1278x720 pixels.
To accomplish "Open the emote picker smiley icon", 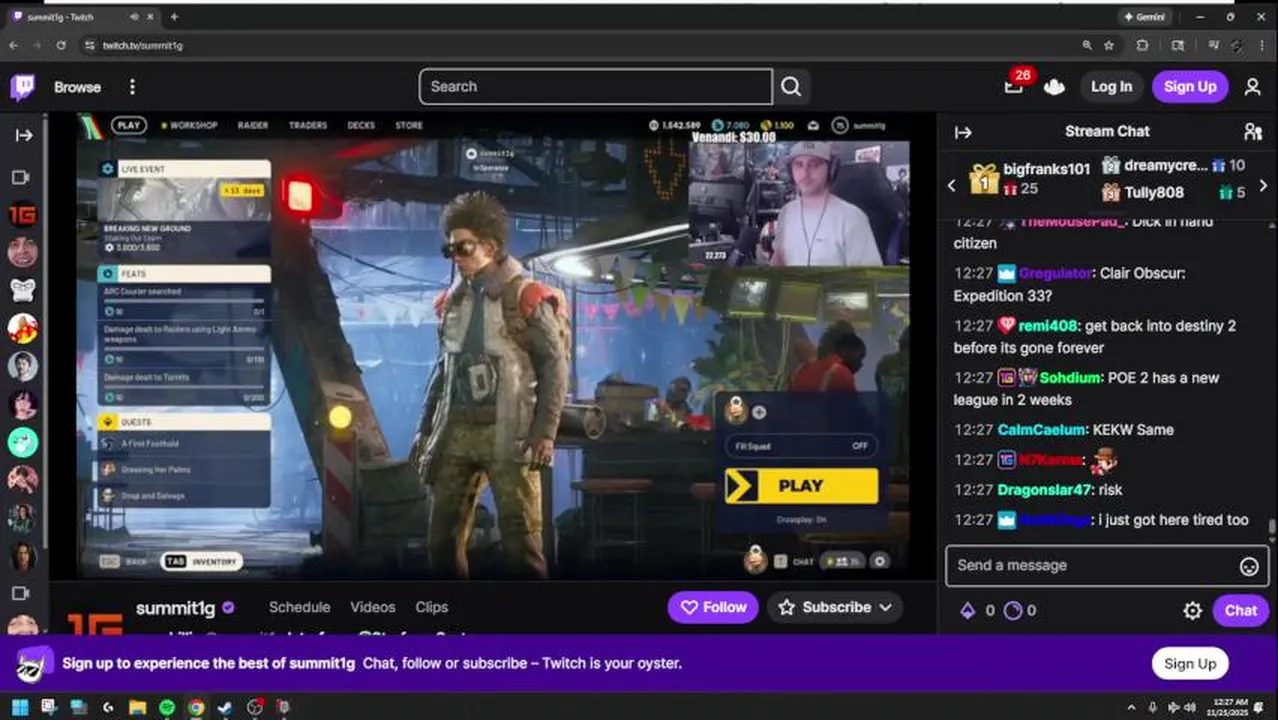I will pos(1249,567).
